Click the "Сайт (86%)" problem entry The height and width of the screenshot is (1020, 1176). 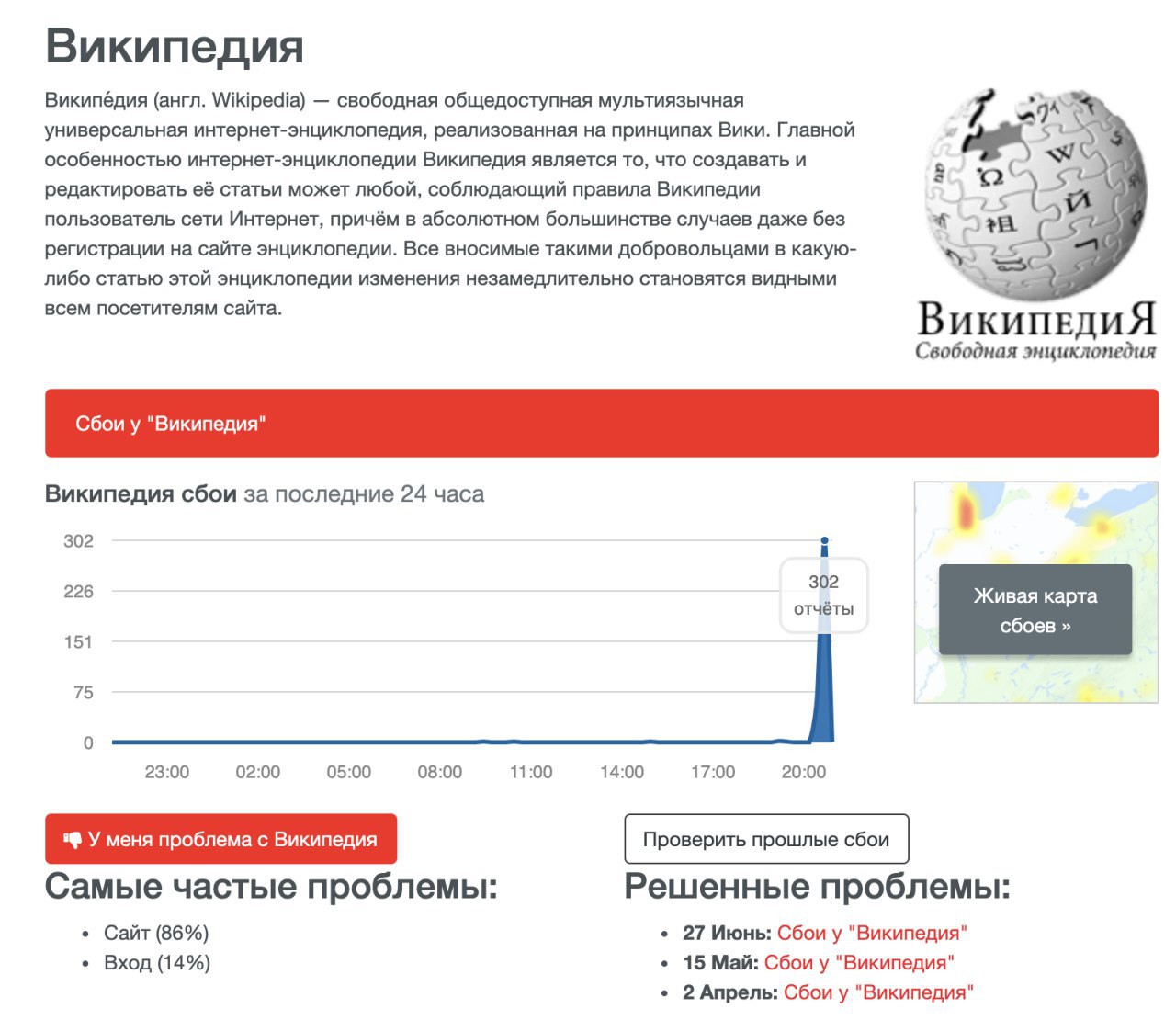tap(156, 933)
